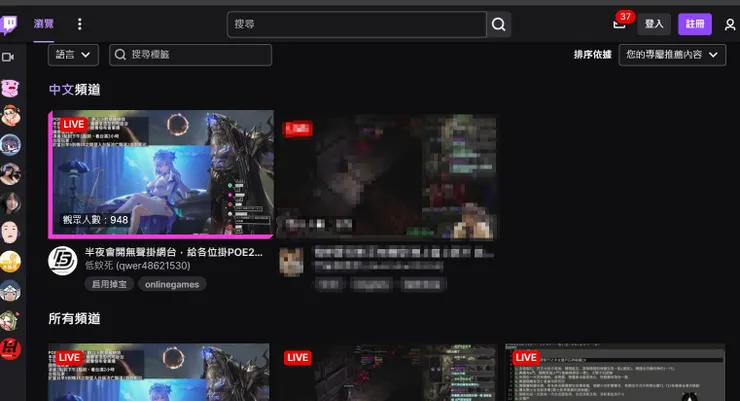740x401 pixels.
Task: Open the user profile icon menu
Action: tap(730, 25)
